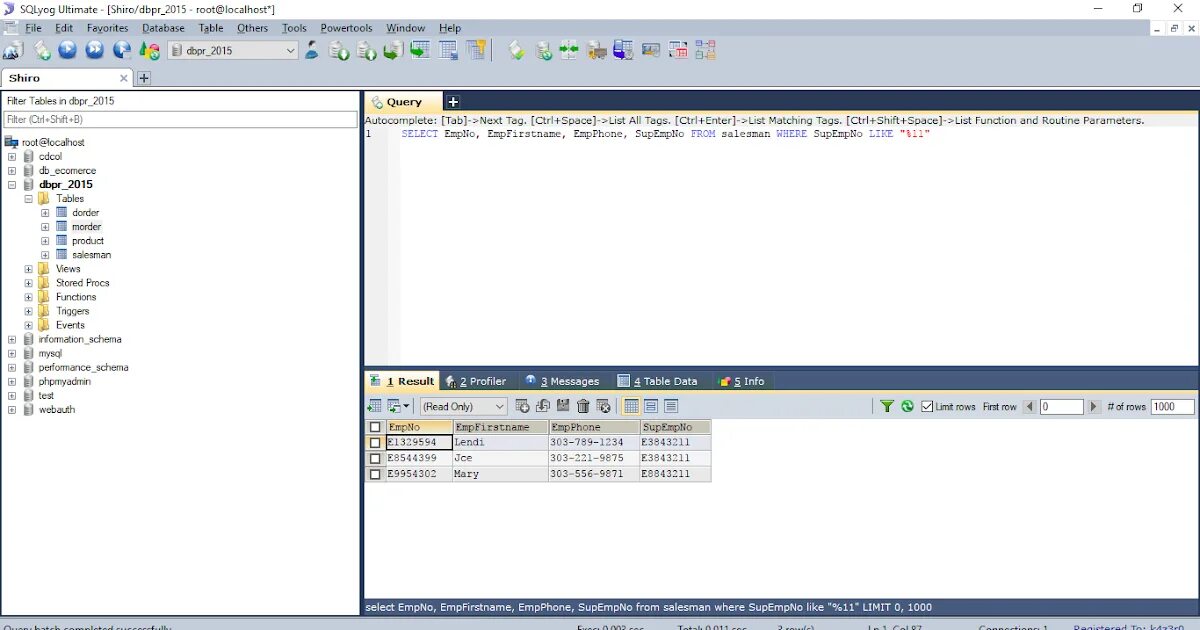Check the row checkbox for E8544399

pyautogui.click(x=375, y=458)
